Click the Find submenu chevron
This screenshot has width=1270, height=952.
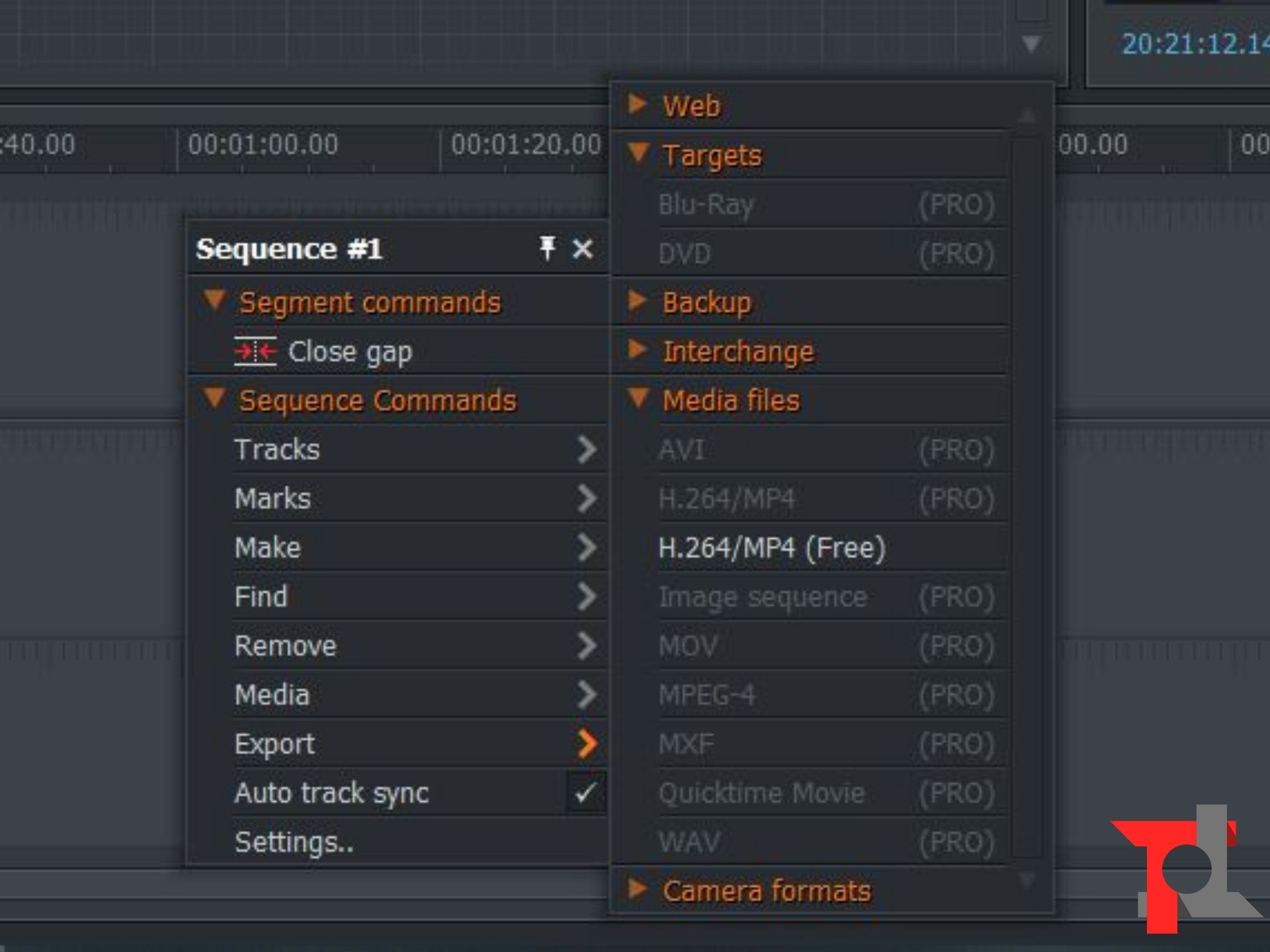click(x=586, y=596)
